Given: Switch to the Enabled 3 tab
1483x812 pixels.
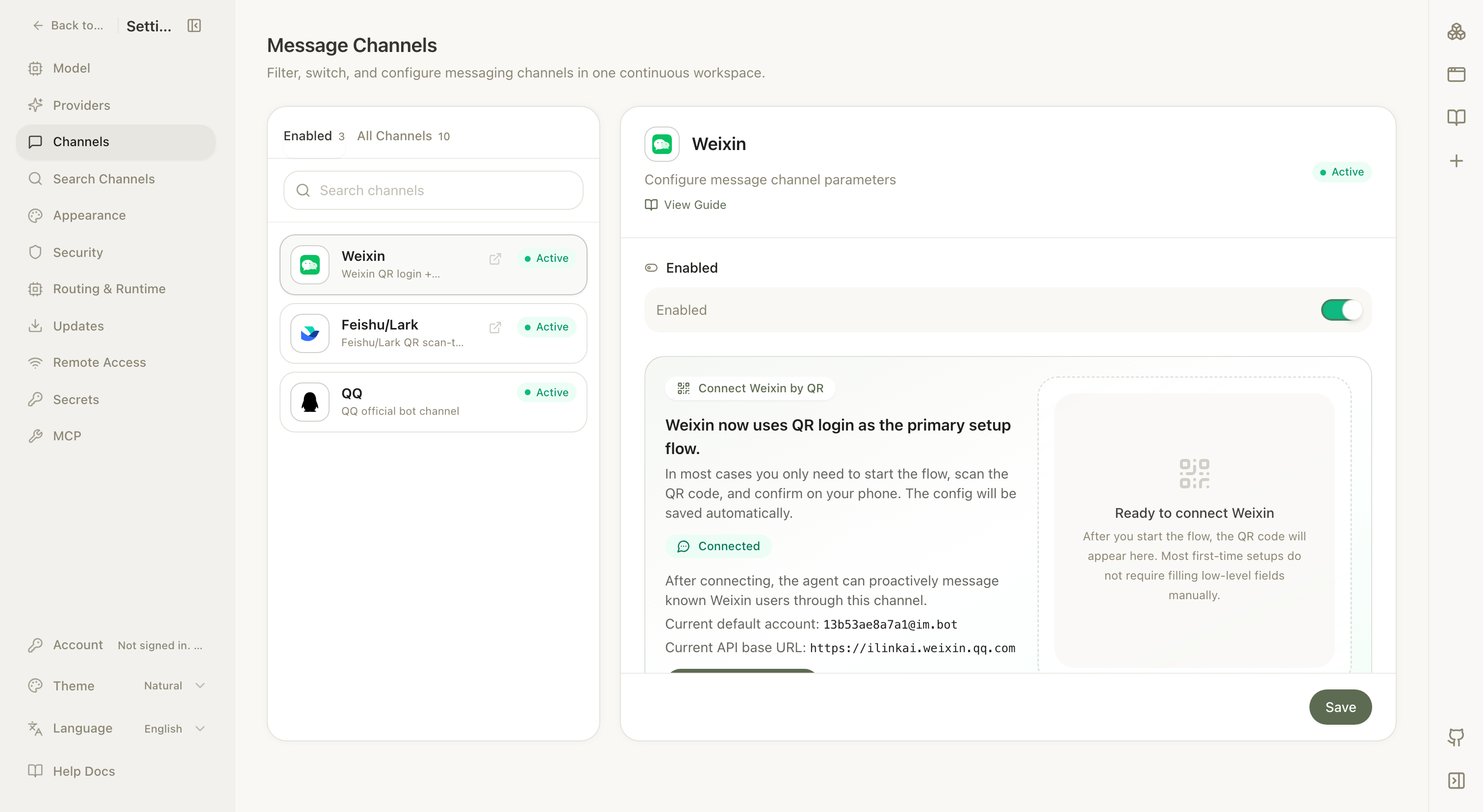Looking at the screenshot, I should [314, 136].
